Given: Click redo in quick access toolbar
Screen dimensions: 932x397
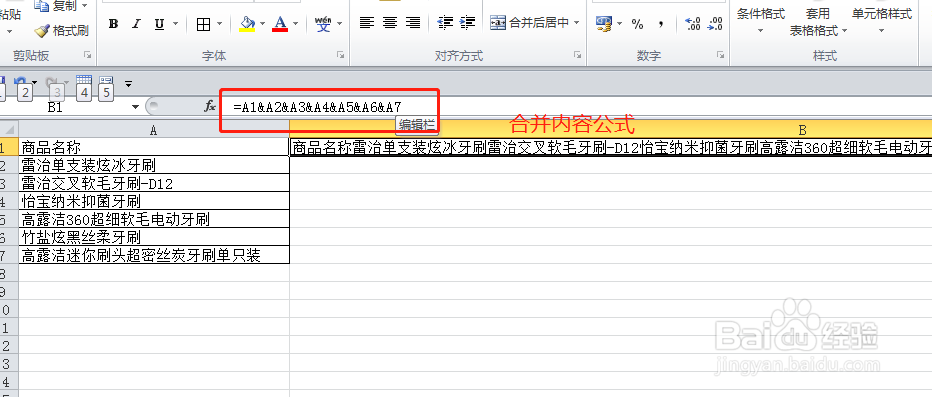Looking at the screenshot, I should 52,82.
